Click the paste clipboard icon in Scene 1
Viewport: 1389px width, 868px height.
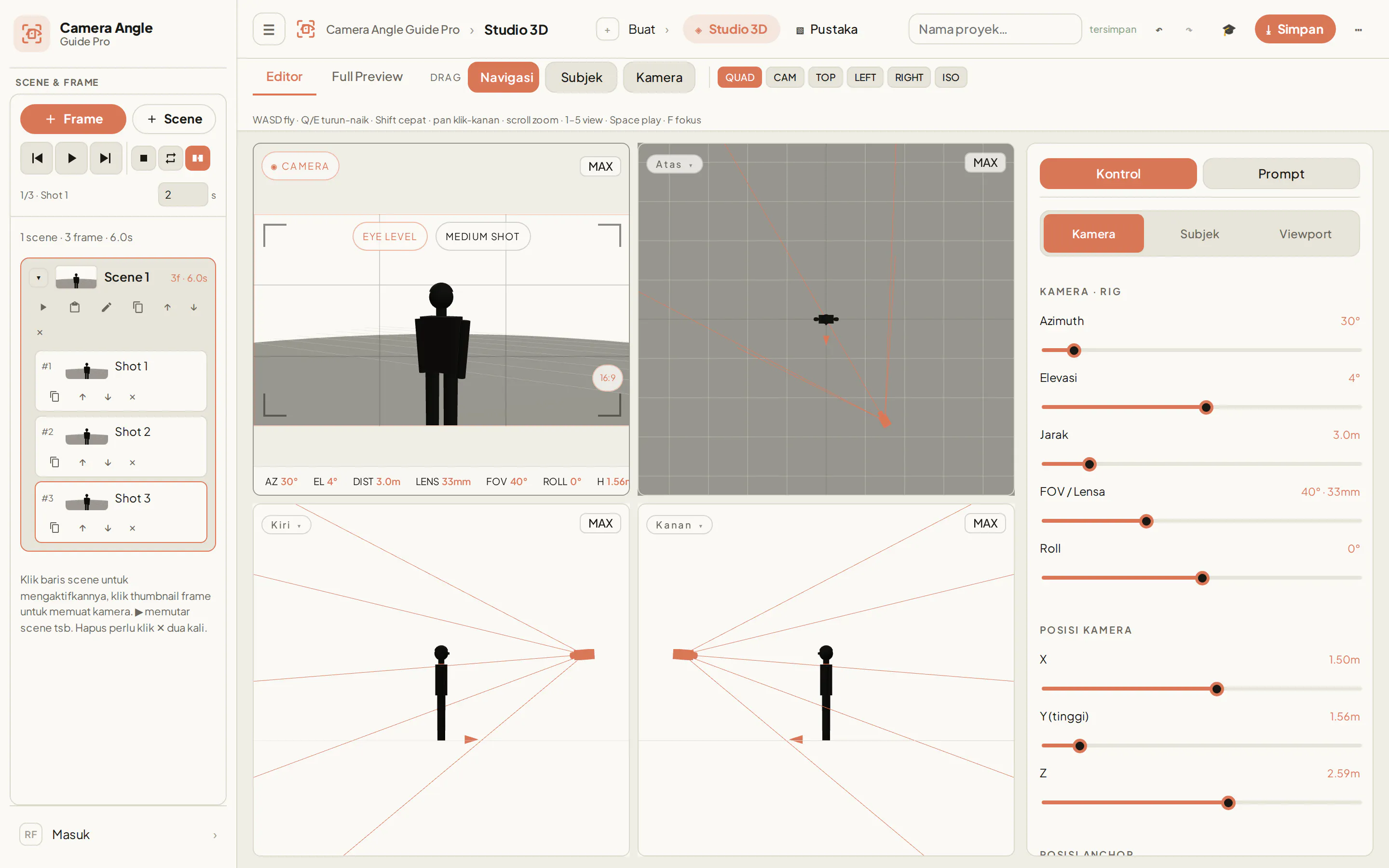coord(75,307)
